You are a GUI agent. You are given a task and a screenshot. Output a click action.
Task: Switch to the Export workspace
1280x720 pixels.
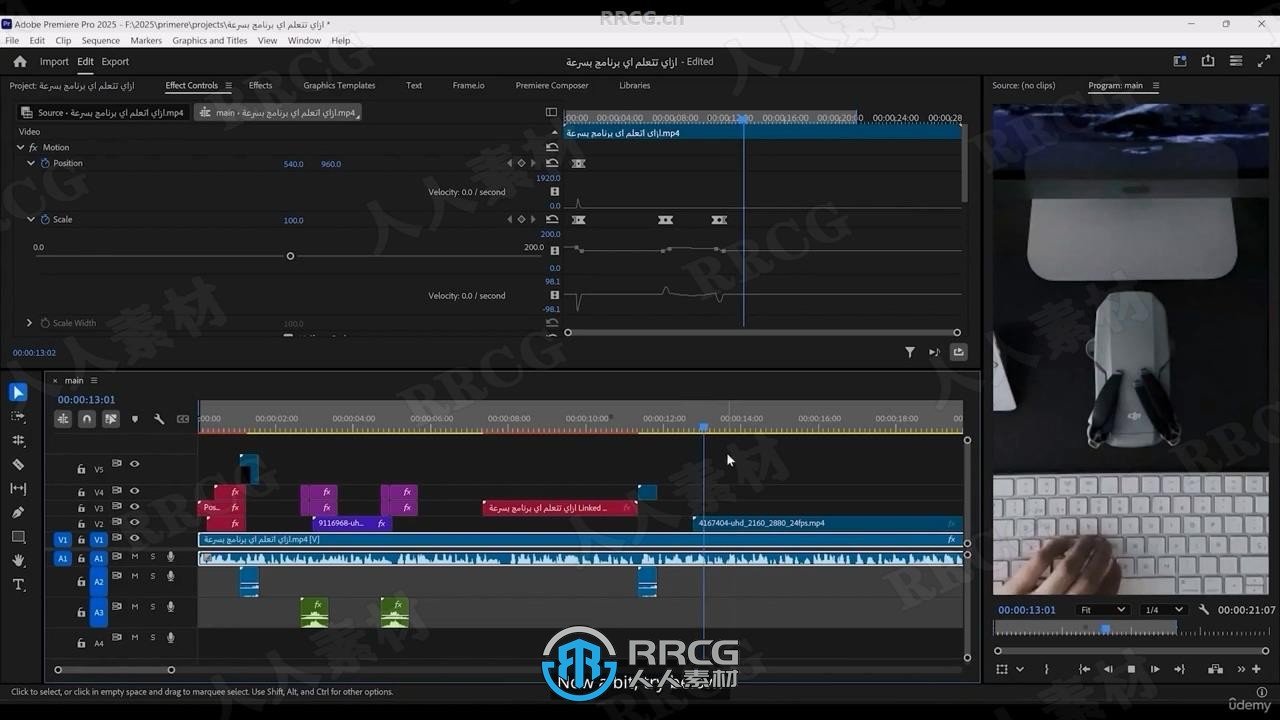[x=115, y=61]
